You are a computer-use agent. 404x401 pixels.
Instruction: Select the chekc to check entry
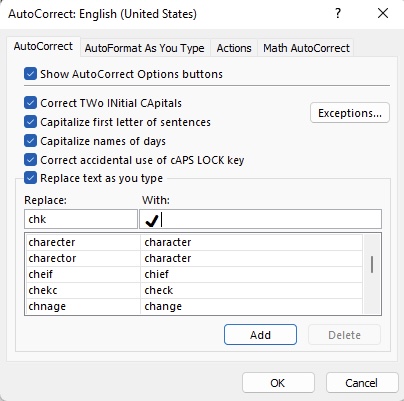(x=194, y=290)
